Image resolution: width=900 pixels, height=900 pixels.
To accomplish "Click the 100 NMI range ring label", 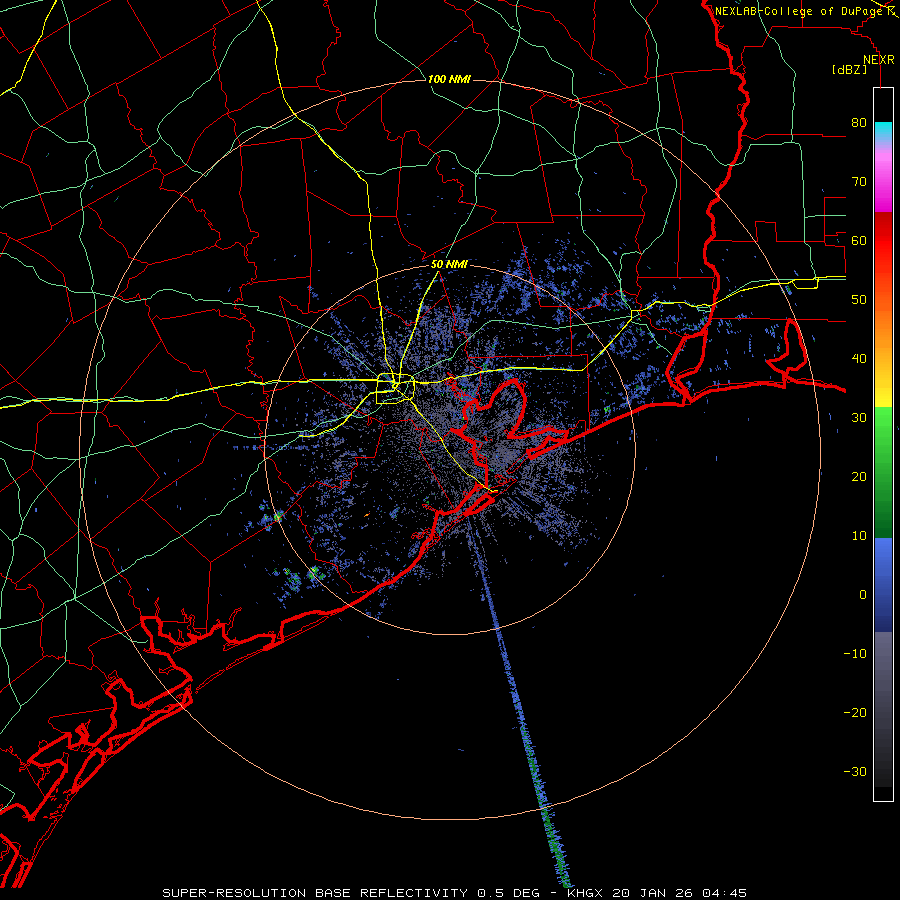I will (x=449, y=79).
